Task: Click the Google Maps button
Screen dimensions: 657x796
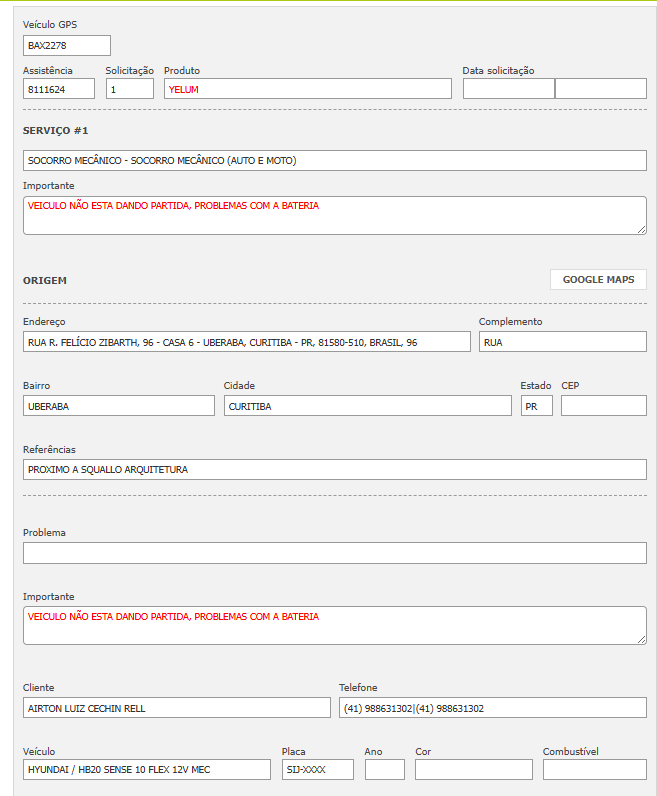Action: [x=598, y=280]
